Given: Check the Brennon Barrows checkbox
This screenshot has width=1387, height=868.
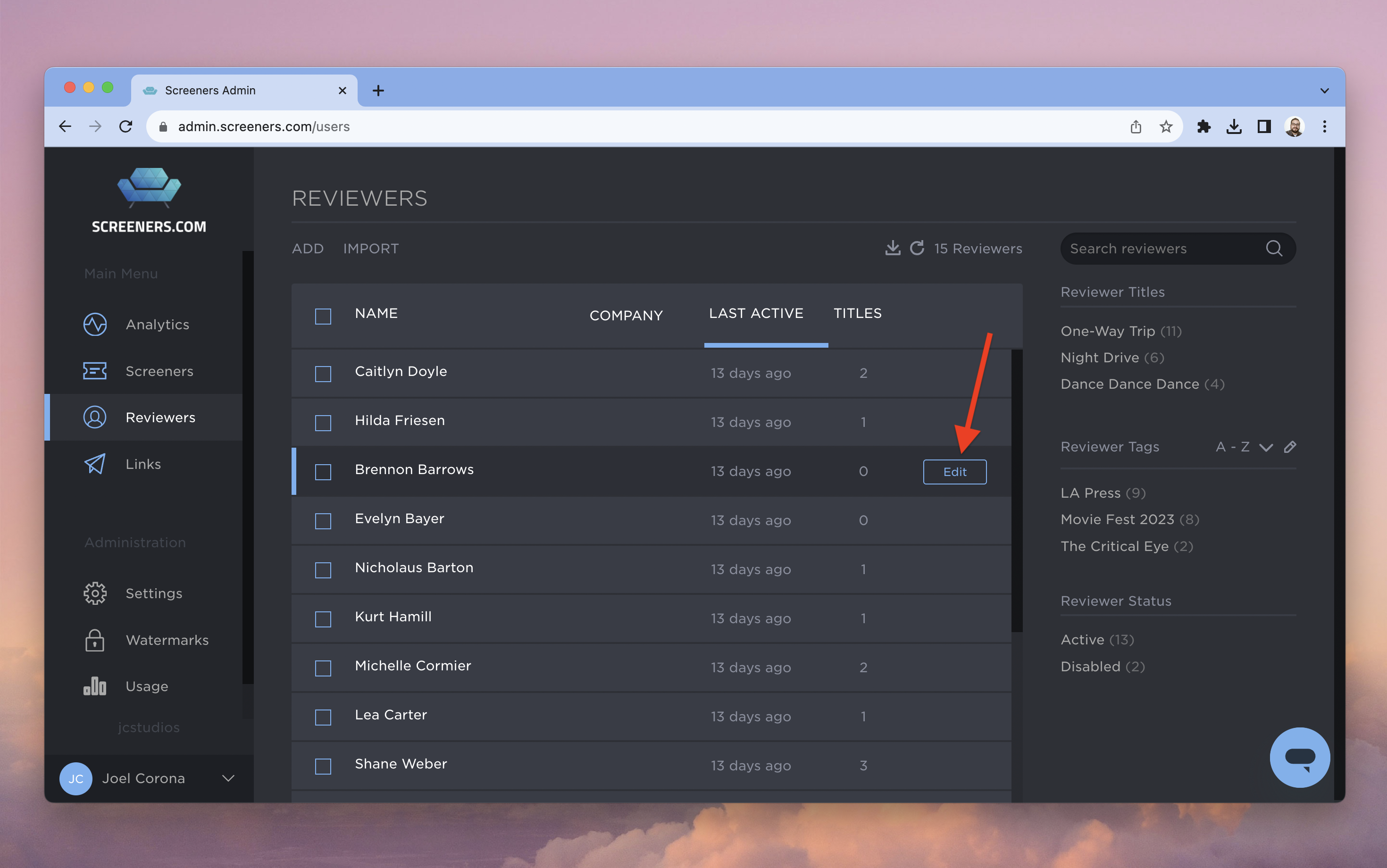Looking at the screenshot, I should tap(323, 472).
